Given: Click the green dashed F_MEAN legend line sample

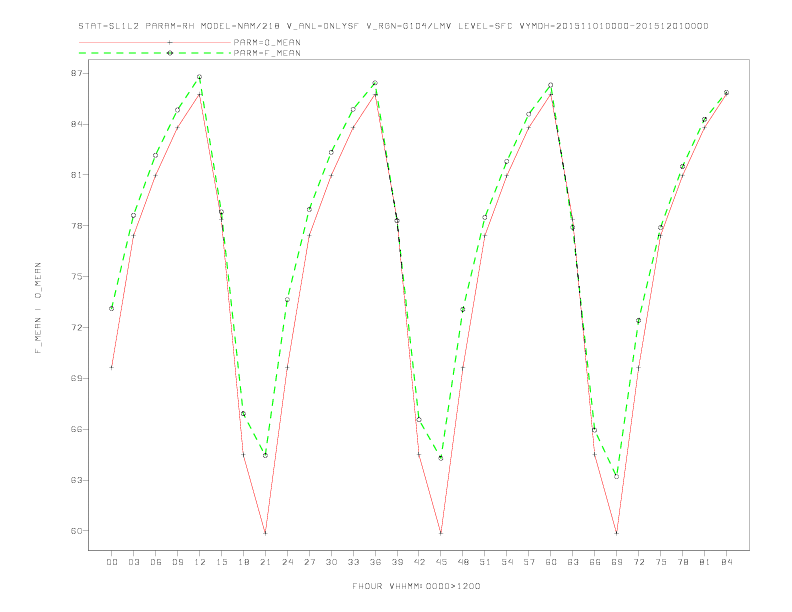Looking at the screenshot, I should point(155,53).
